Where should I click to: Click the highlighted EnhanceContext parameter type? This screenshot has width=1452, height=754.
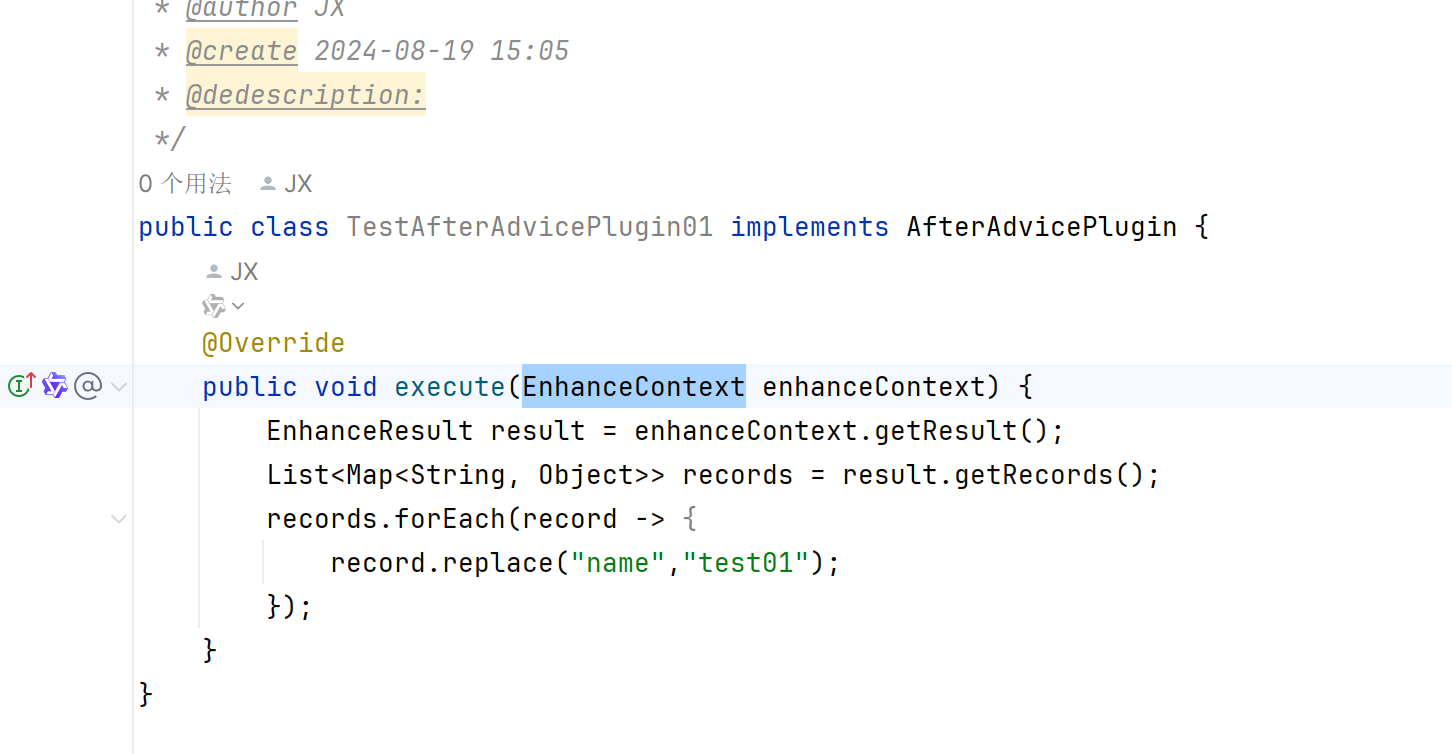634,386
